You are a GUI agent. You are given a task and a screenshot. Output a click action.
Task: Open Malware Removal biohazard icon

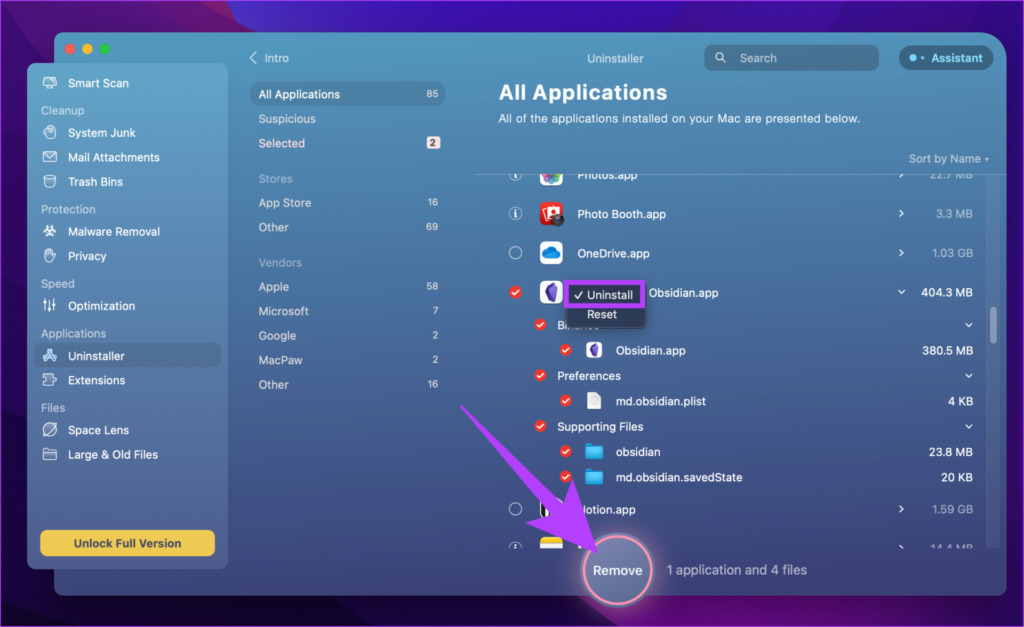50,231
